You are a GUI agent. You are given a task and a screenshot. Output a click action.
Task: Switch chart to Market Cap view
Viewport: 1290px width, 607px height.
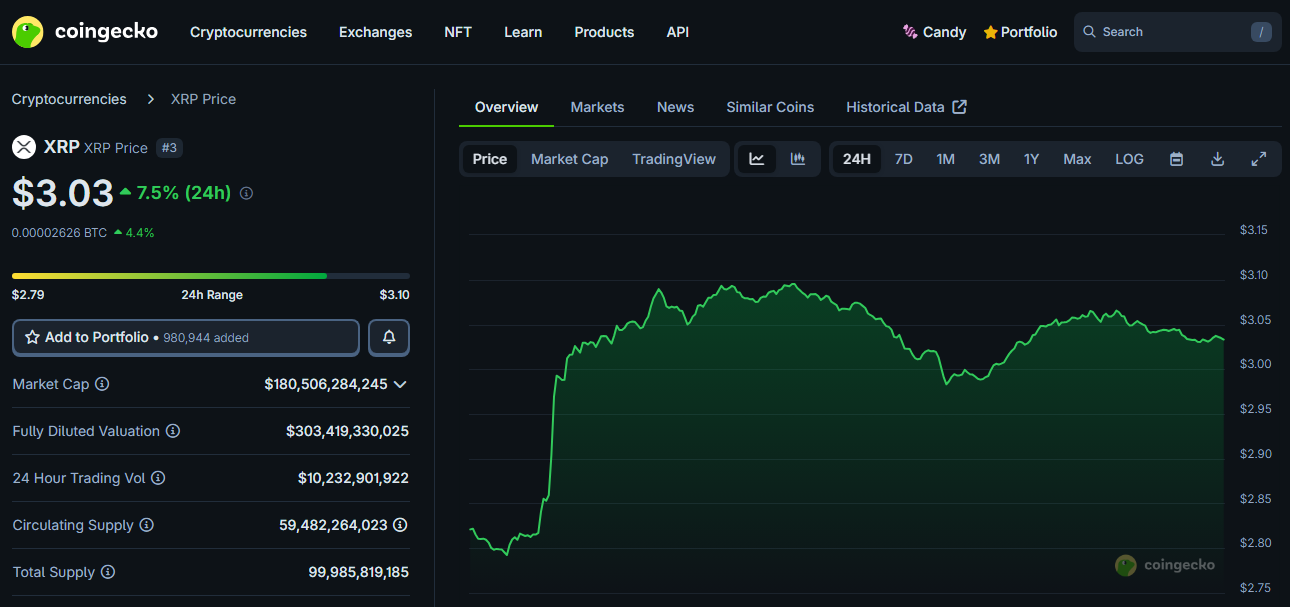point(569,159)
